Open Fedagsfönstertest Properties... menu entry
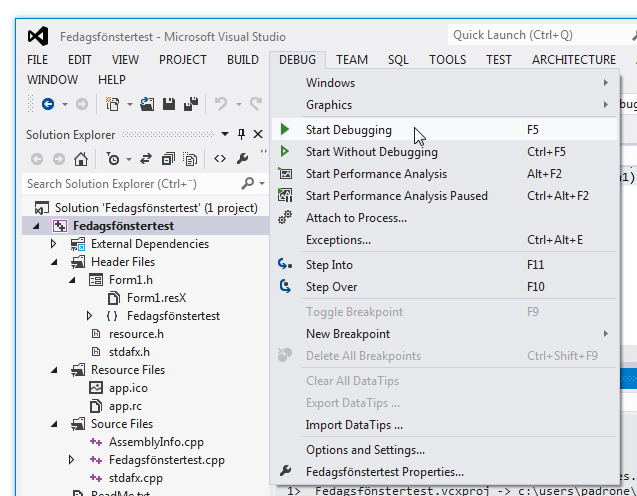Image resolution: width=637 pixels, height=496 pixels. [x=444, y=472]
